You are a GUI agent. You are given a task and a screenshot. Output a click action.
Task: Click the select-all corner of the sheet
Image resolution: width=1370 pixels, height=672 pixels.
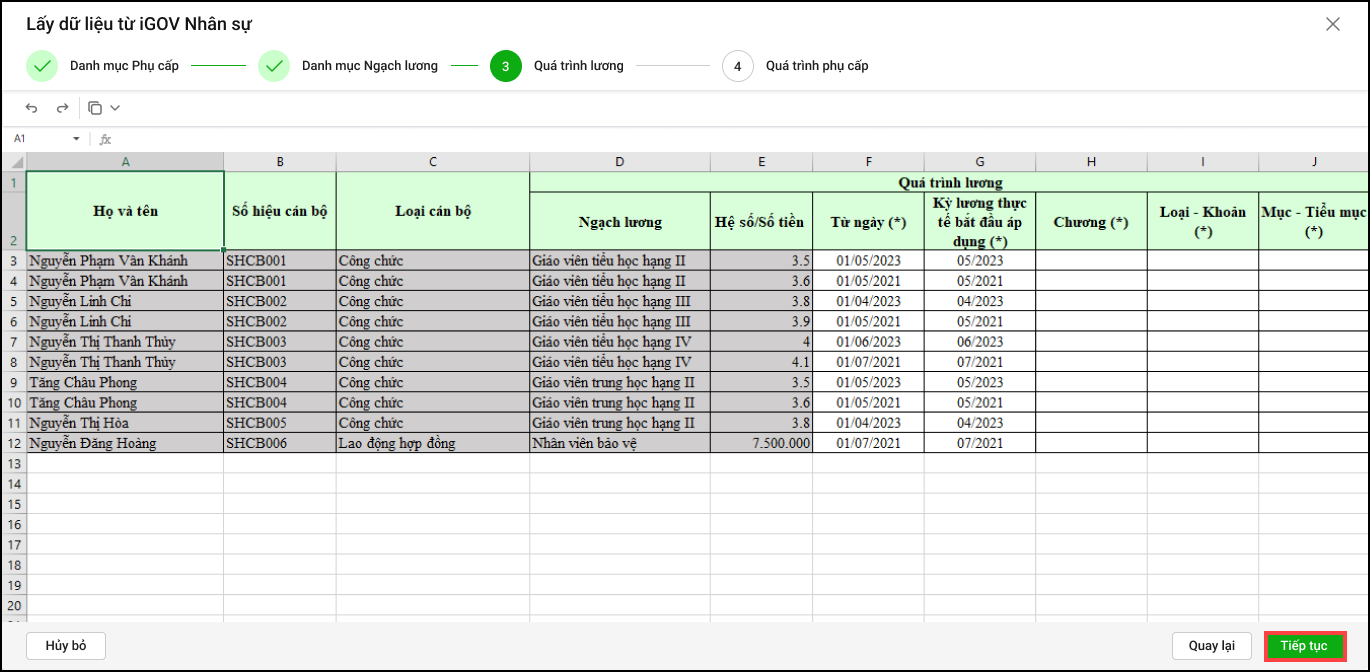13,161
